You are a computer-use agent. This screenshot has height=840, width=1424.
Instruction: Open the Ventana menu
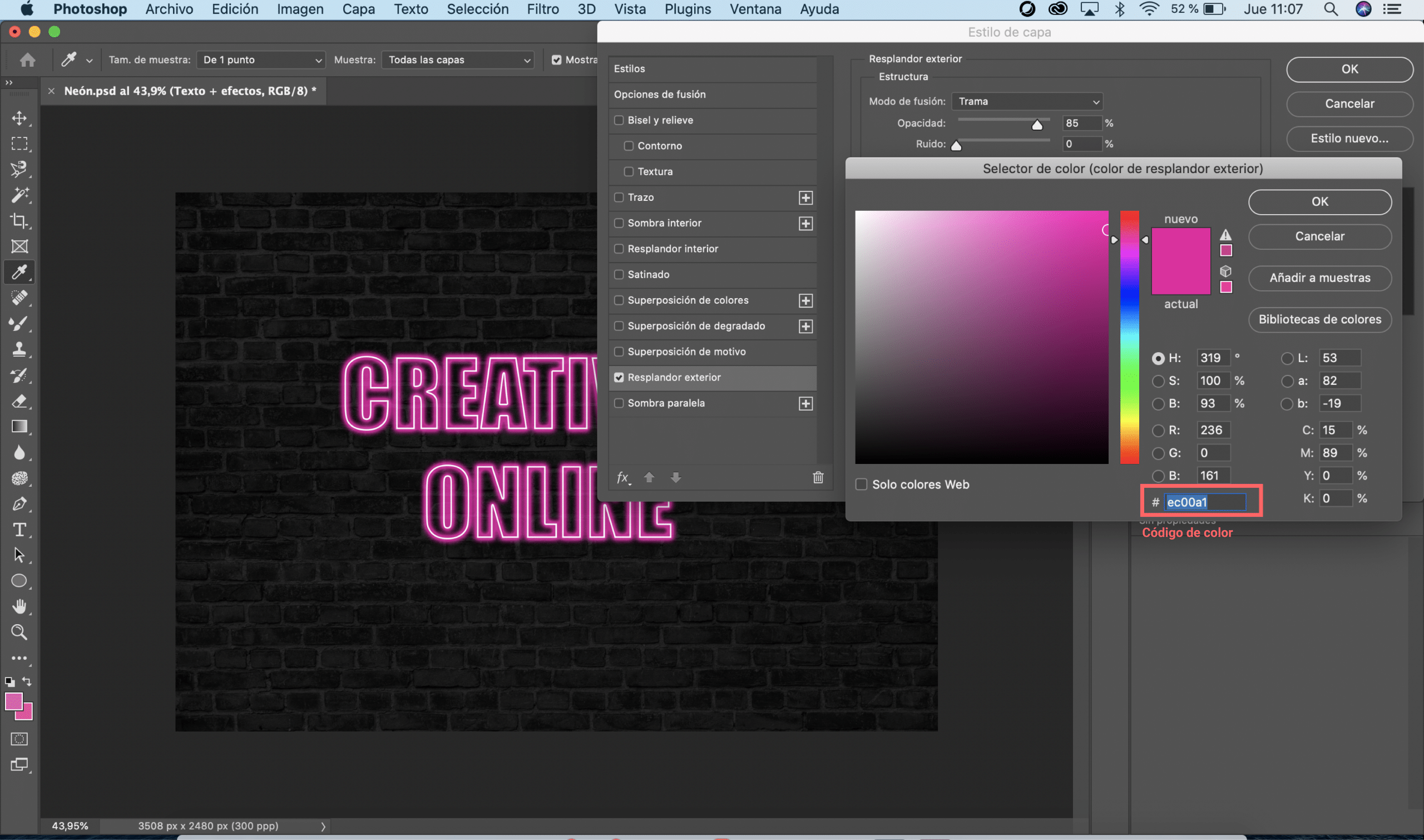click(755, 9)
